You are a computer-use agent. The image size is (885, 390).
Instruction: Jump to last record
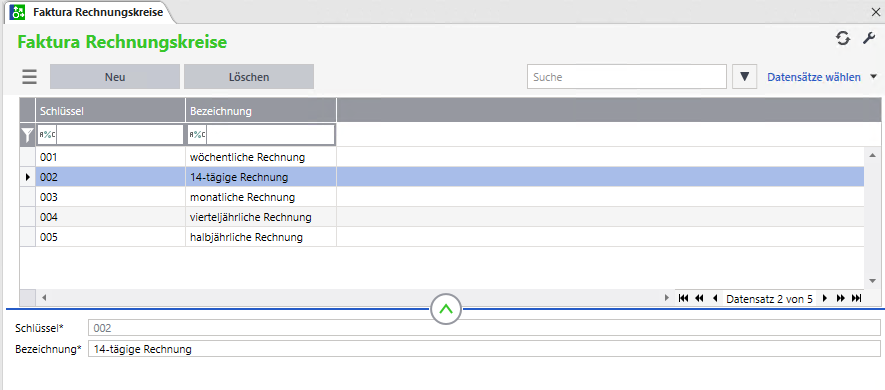pos(856,299)
